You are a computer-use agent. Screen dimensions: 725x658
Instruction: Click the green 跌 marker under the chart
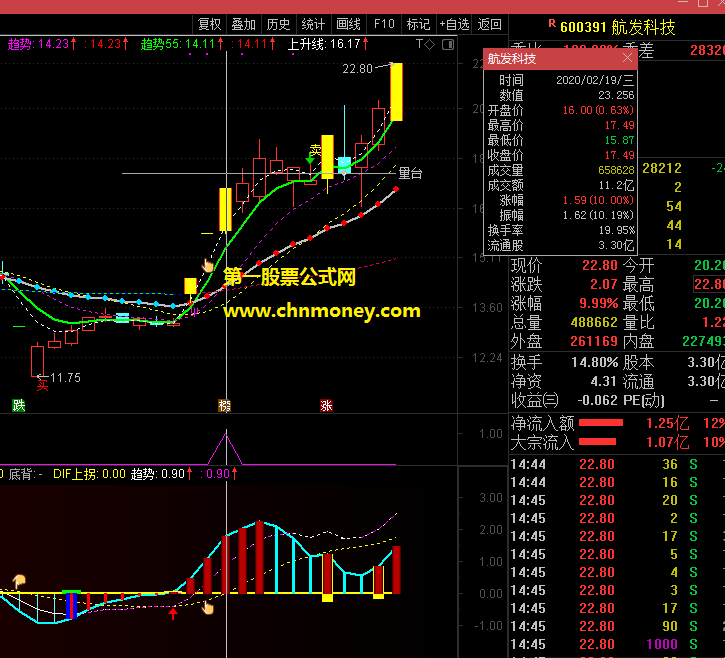[x=19, y=406]
